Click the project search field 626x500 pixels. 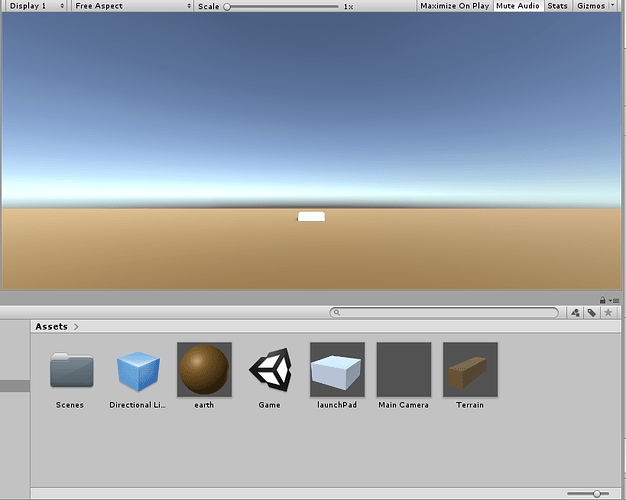click(x=444, y=312)
